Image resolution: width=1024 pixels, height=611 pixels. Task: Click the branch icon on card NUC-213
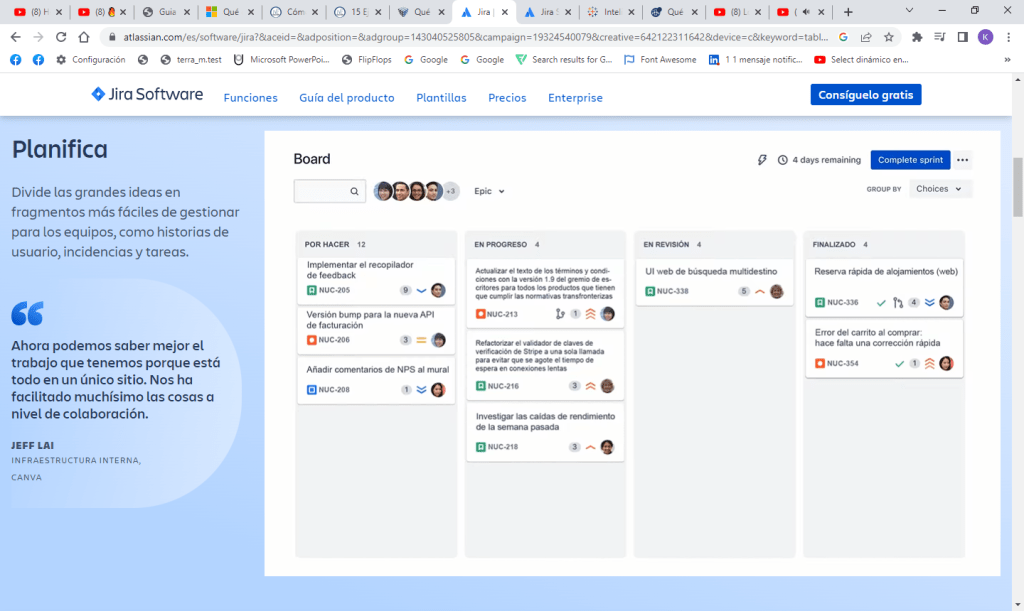tap(559, 314)
